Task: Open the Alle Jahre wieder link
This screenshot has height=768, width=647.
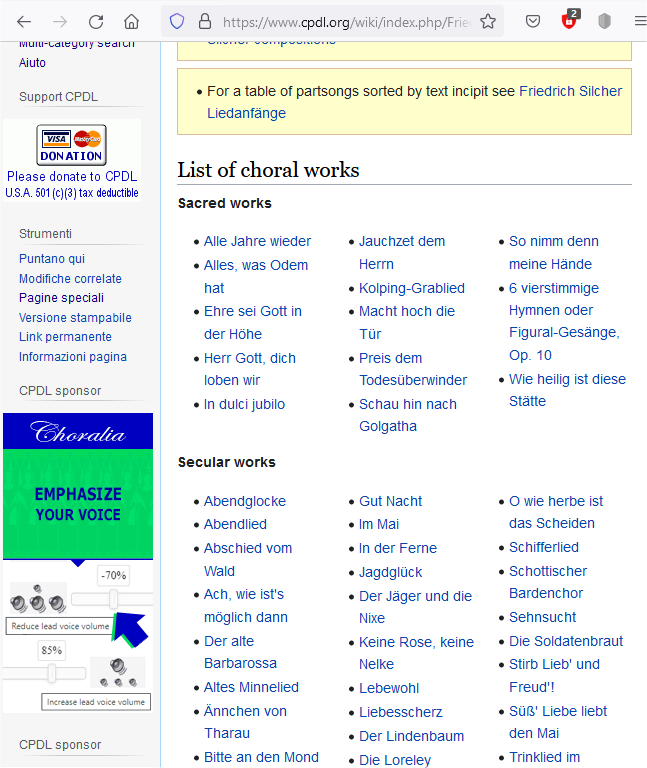Action: 257,241
